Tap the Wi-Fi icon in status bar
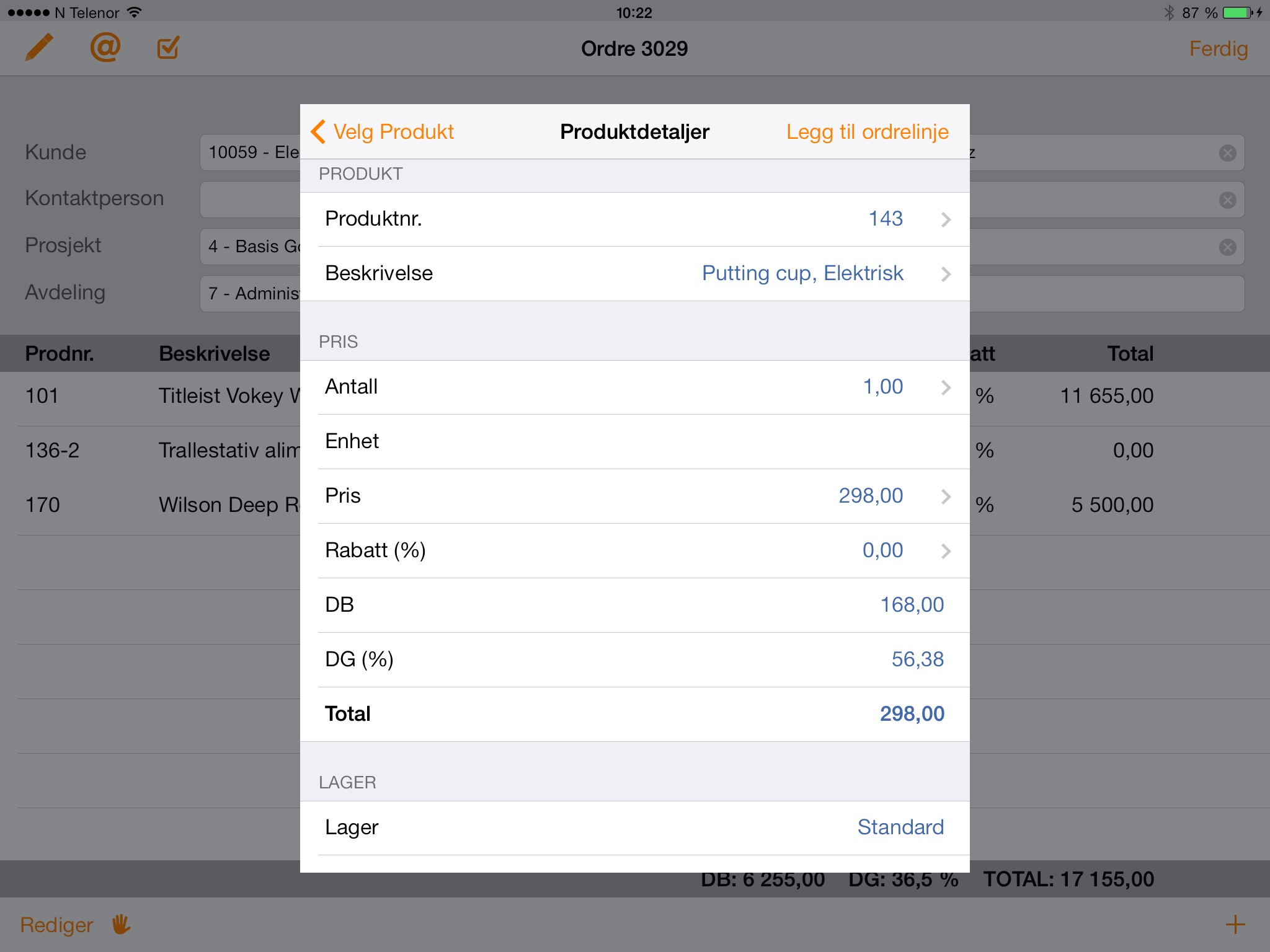 pos(135,12)
